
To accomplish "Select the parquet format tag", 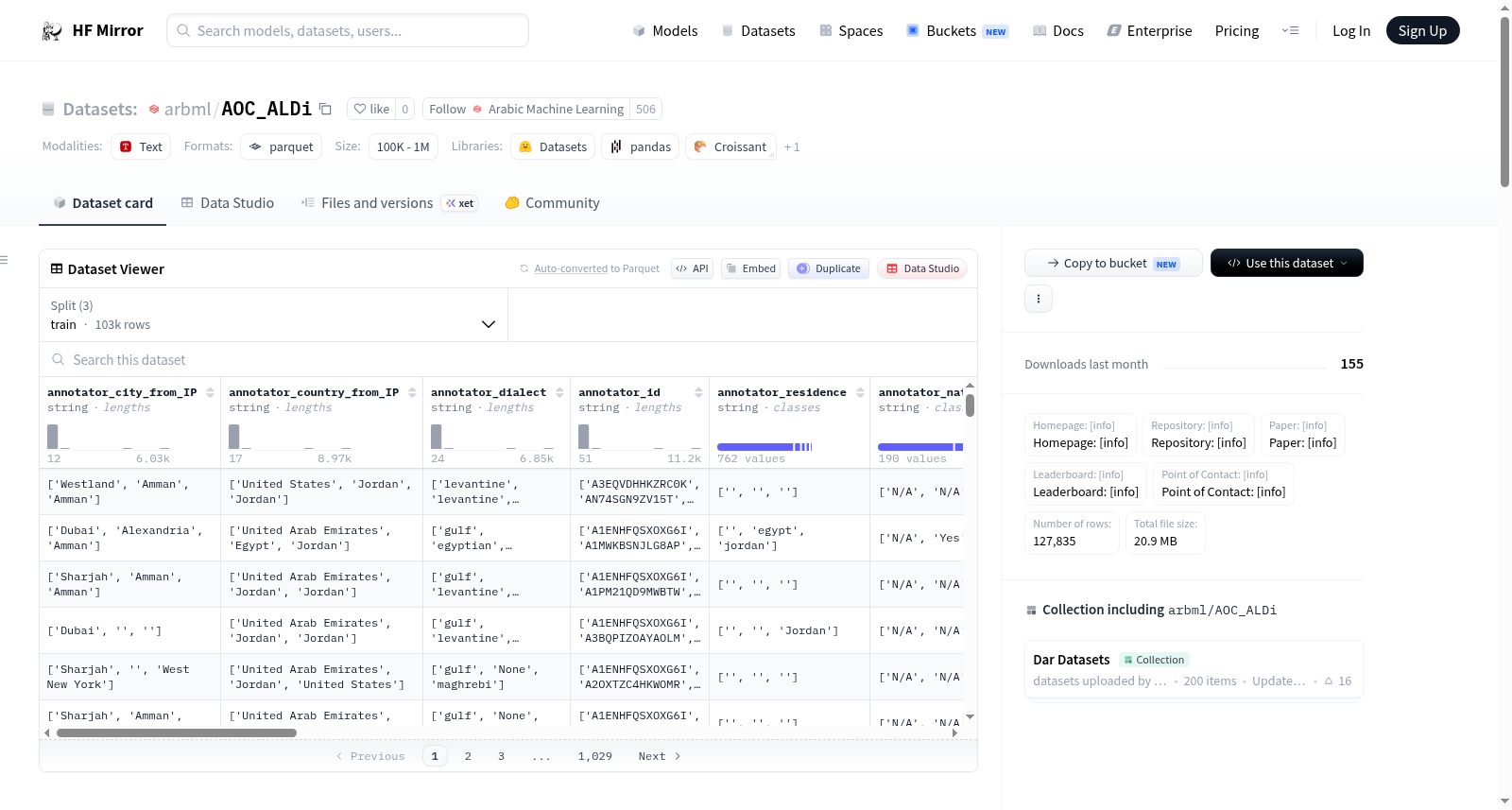I will 282,146.
